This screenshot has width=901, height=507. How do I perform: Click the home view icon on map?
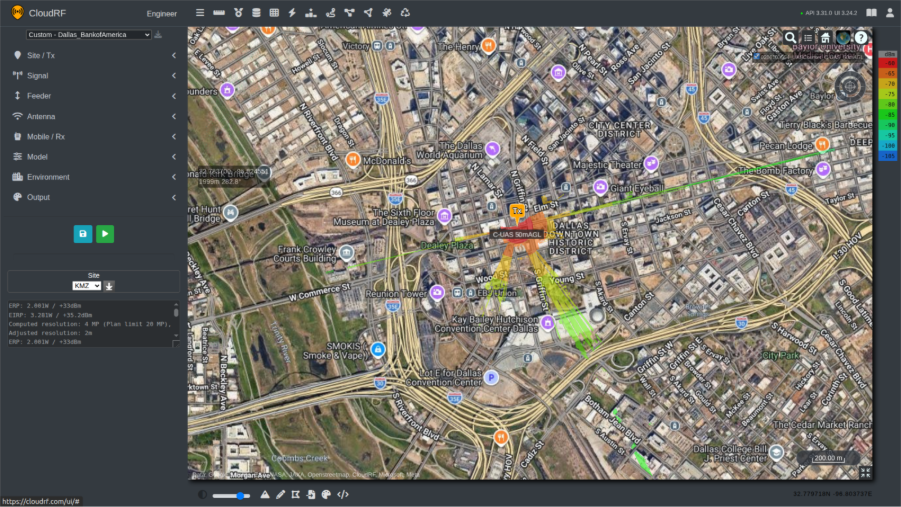coord(825,38)
